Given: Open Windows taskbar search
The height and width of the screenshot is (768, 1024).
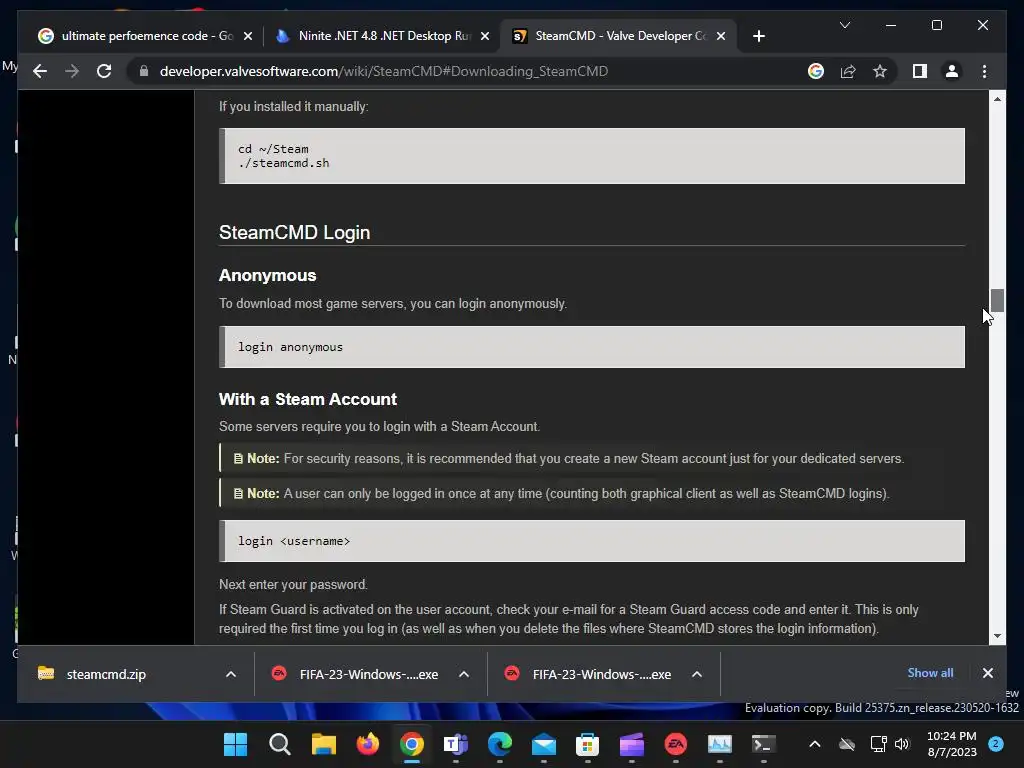Looking at the screenshot, I should coord(280,744).
